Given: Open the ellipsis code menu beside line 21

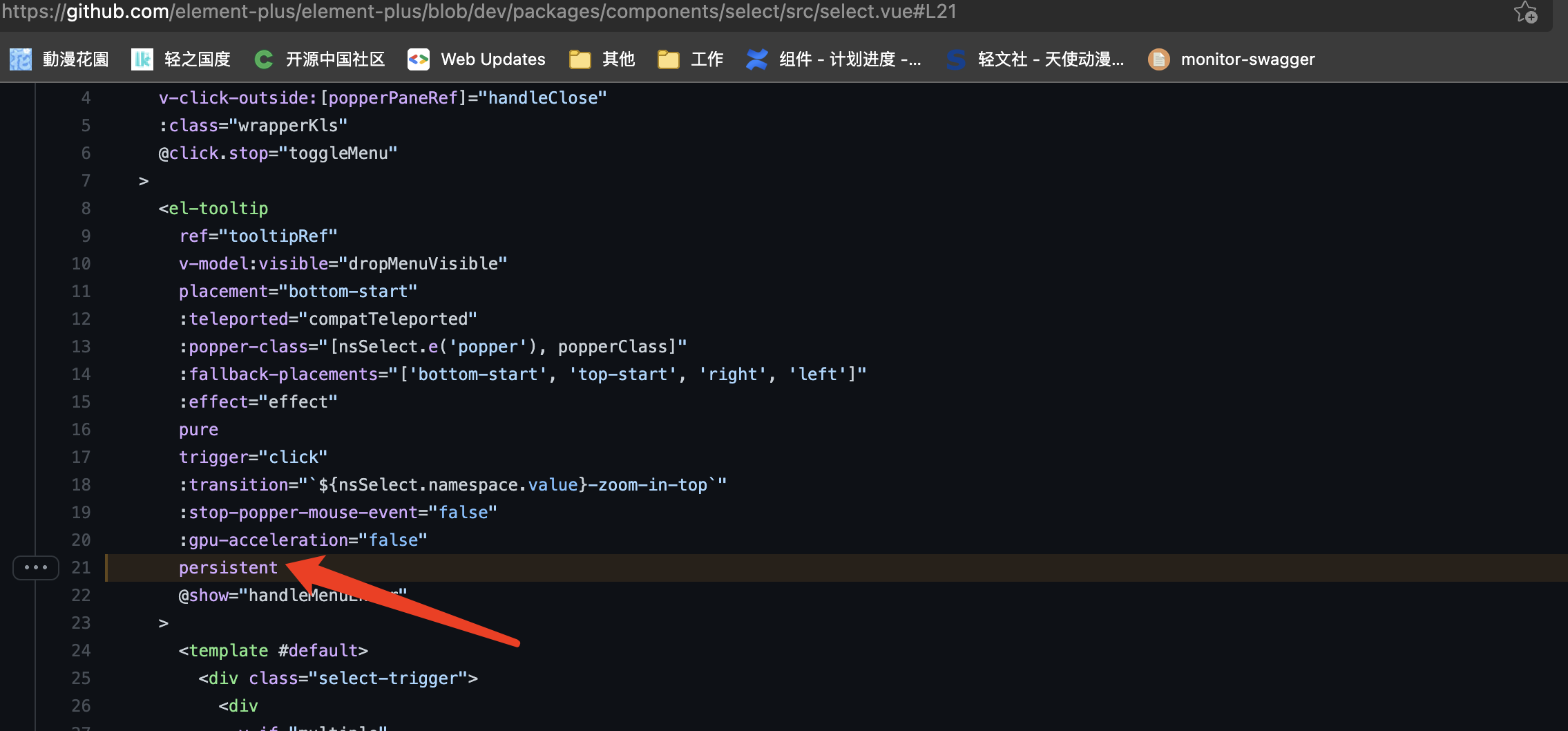Looking at the screenshot, I should click(36, 567).
